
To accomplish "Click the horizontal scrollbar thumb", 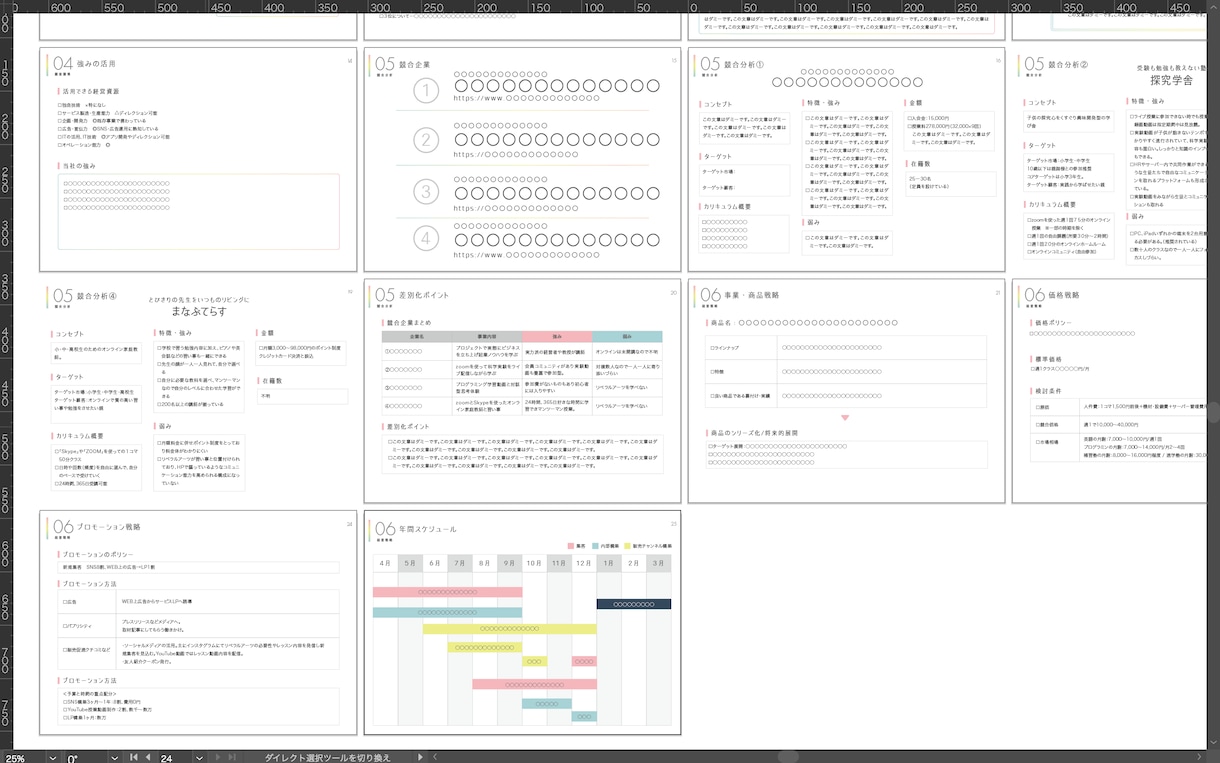I will [x=786, y=757].
